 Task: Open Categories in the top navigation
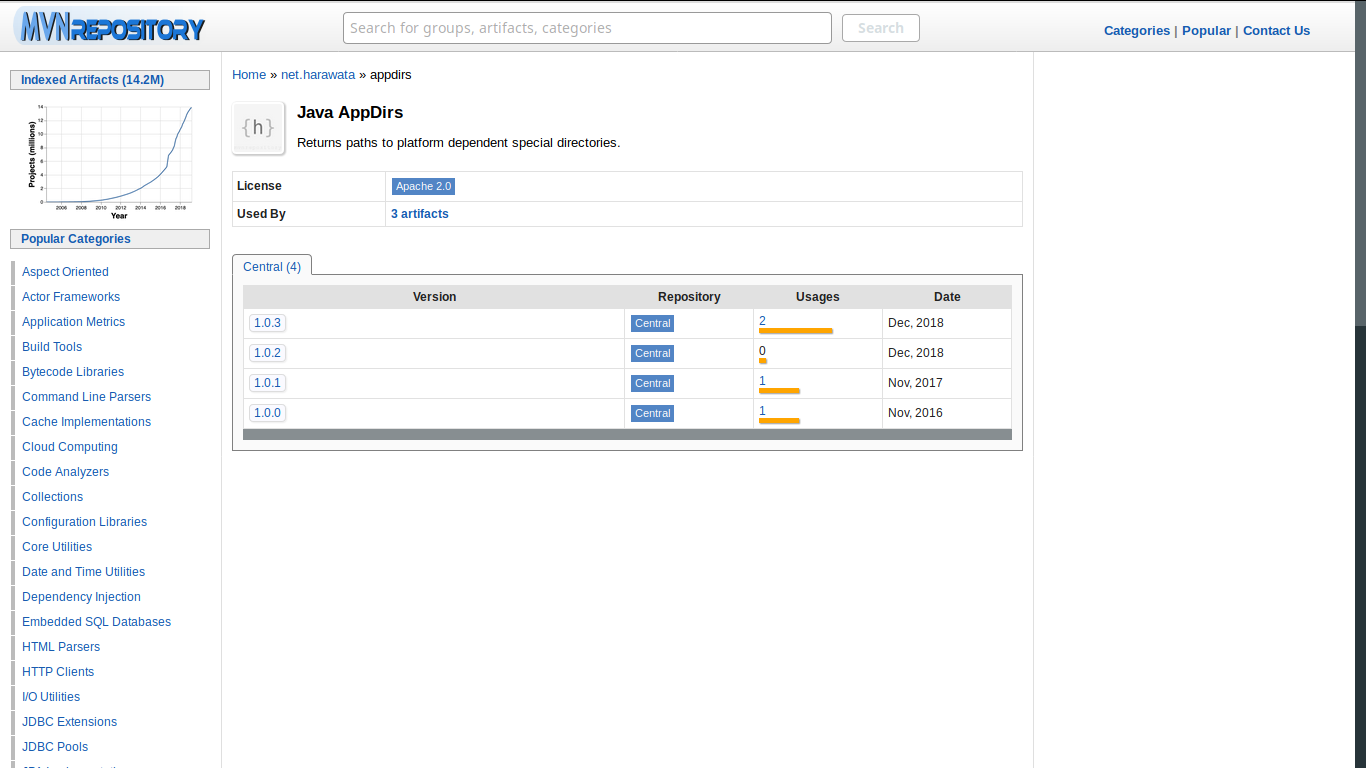[1137, 30]
